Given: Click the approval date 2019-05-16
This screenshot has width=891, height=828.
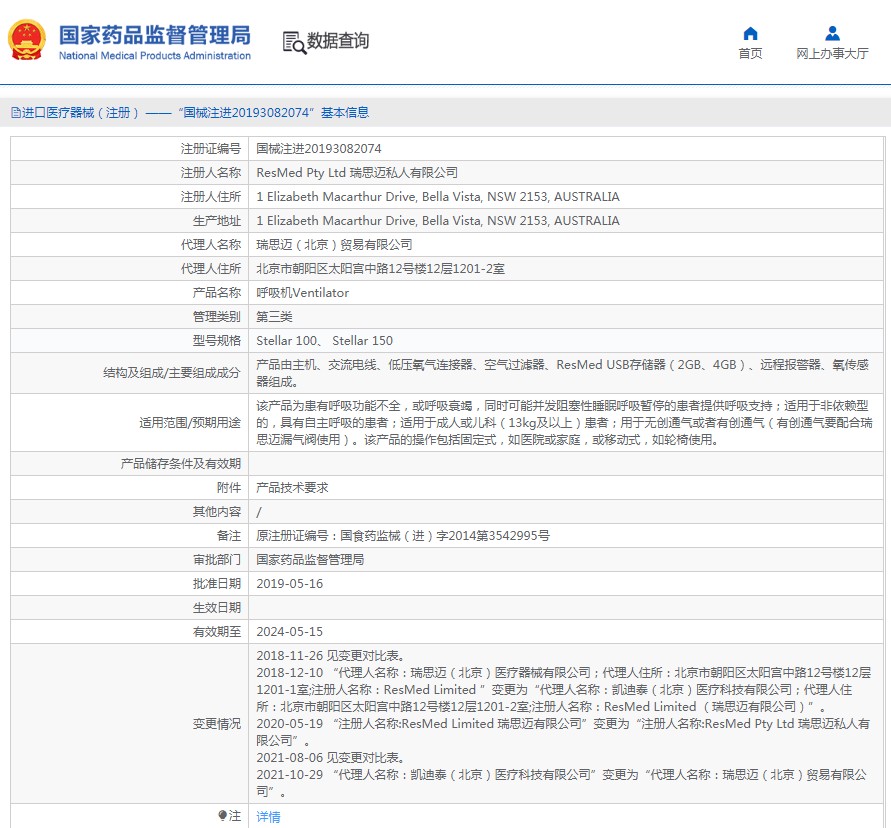Looking at the screenshot, I should (289, 584).
